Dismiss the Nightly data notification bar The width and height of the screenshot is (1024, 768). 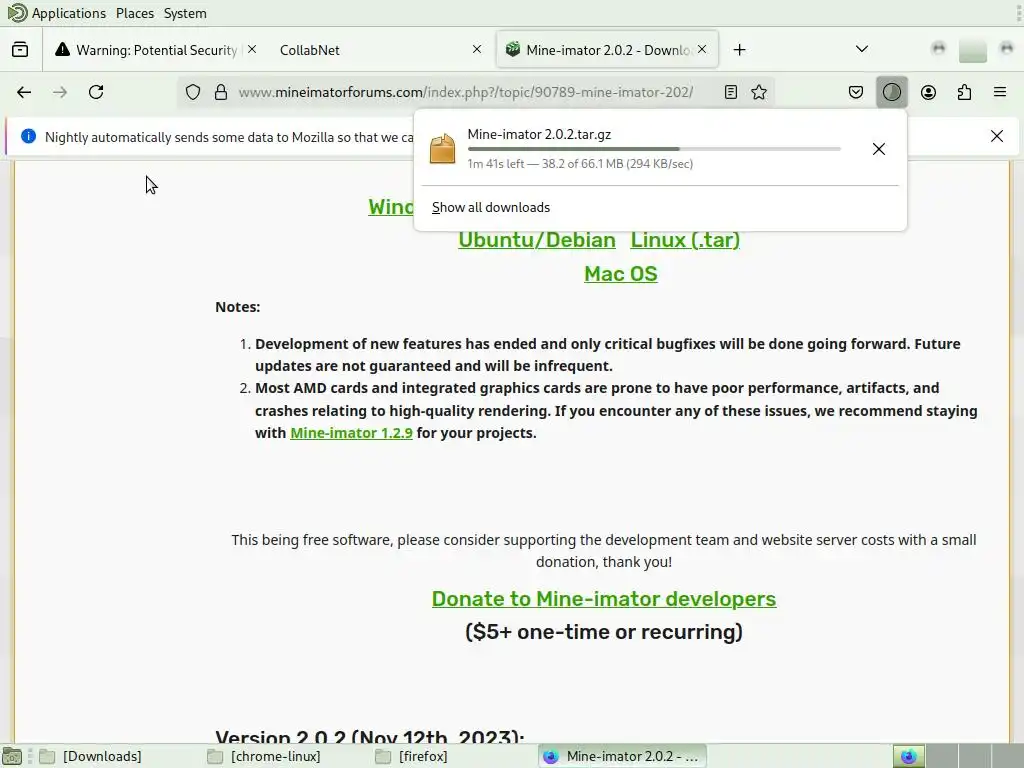coord(997,136)
